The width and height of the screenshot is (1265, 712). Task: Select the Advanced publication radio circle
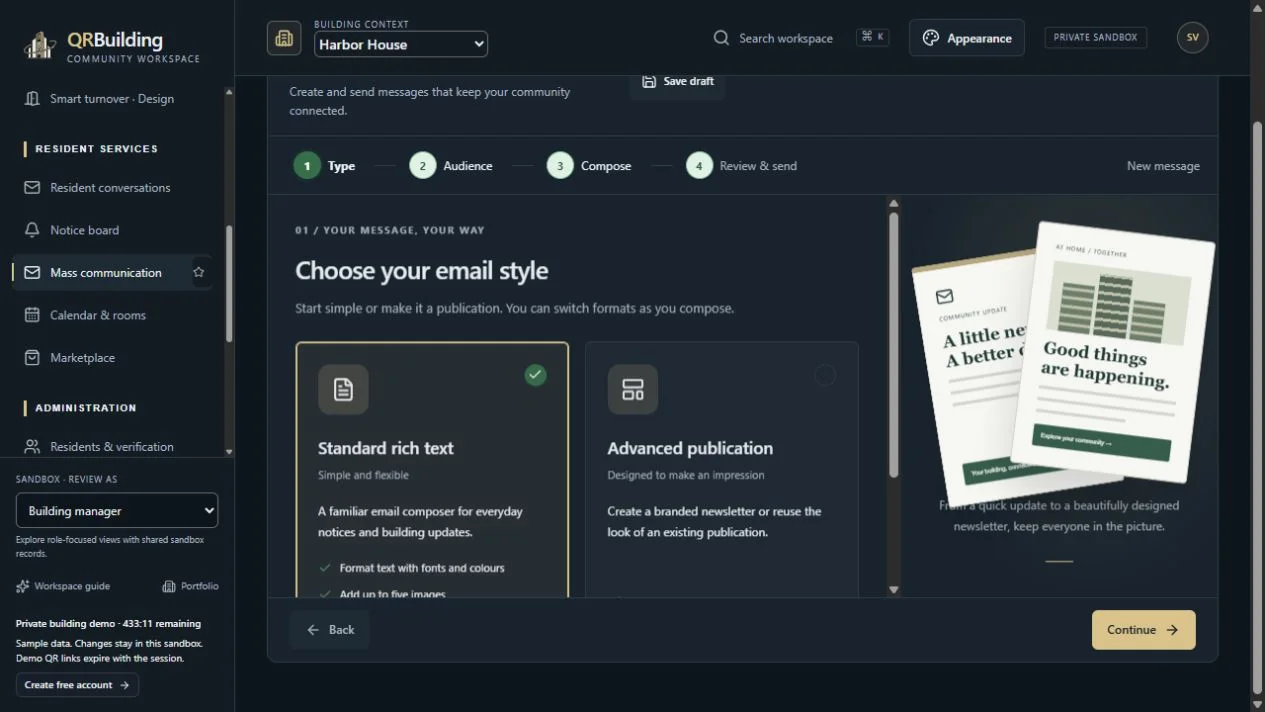[825, 375]
